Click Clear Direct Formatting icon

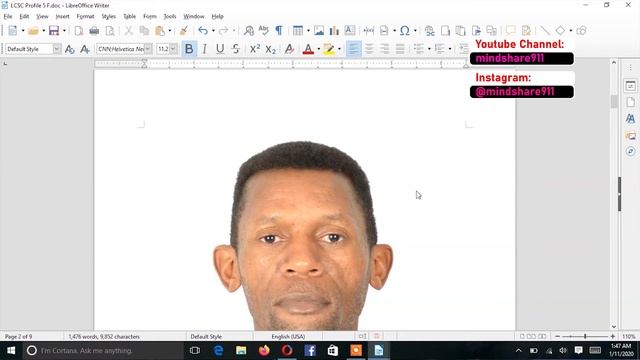(x=289, y=49)
